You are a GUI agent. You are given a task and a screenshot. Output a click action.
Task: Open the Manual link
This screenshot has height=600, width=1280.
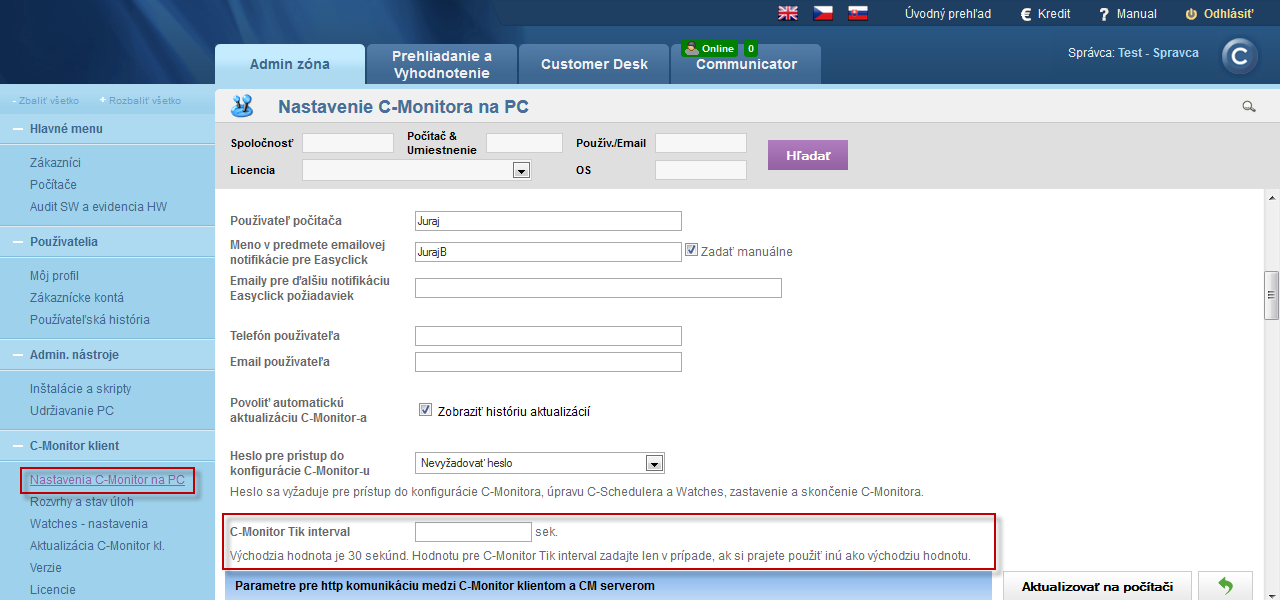(x=1137, y=14)
